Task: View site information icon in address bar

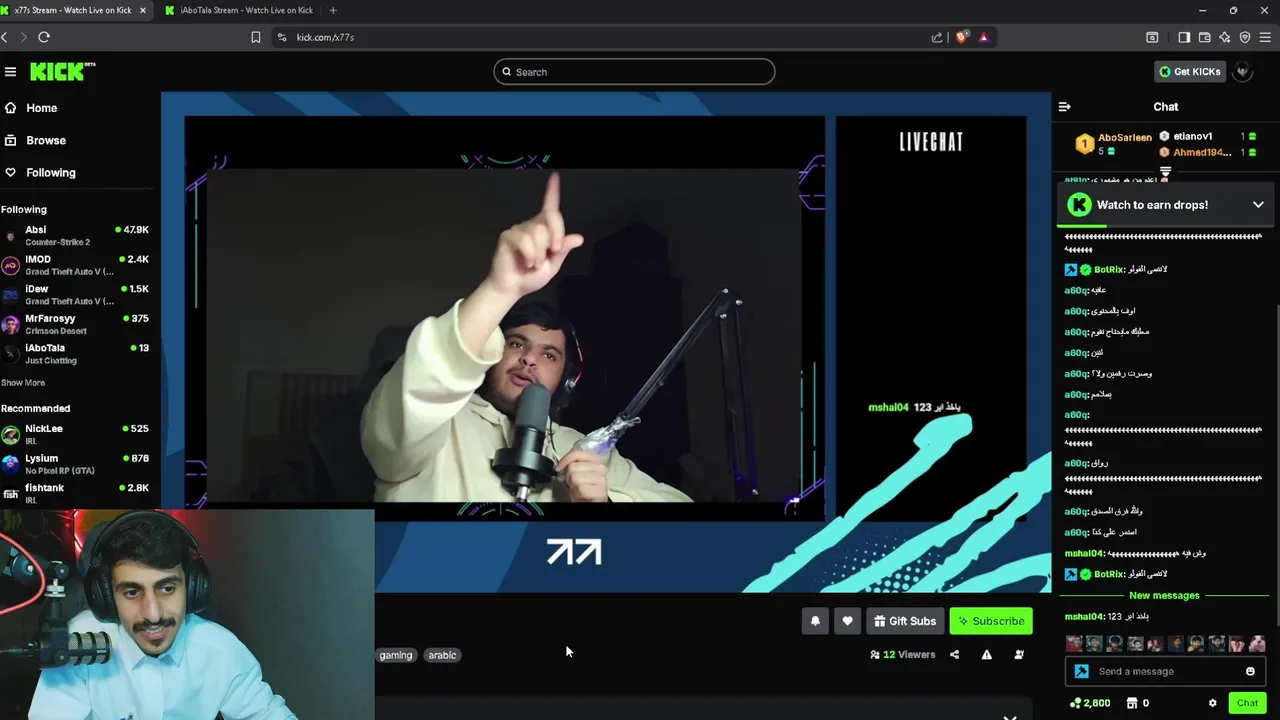Action: [x=281, y=37]
